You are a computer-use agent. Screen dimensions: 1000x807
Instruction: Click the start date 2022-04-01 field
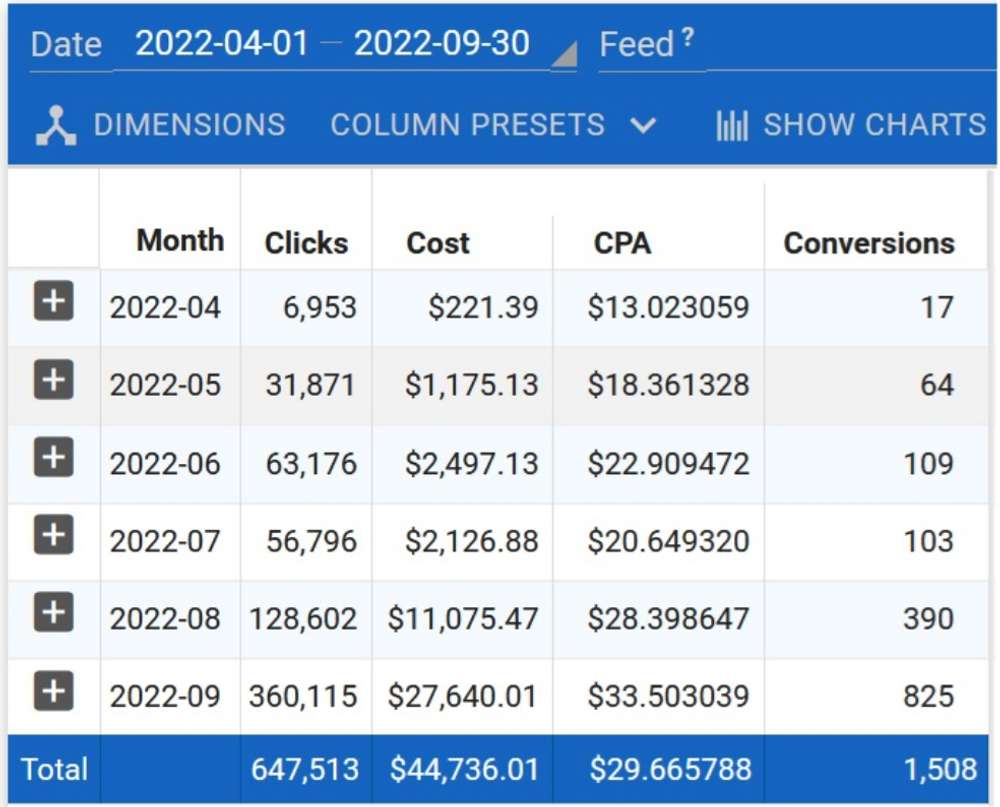point(222,42)
